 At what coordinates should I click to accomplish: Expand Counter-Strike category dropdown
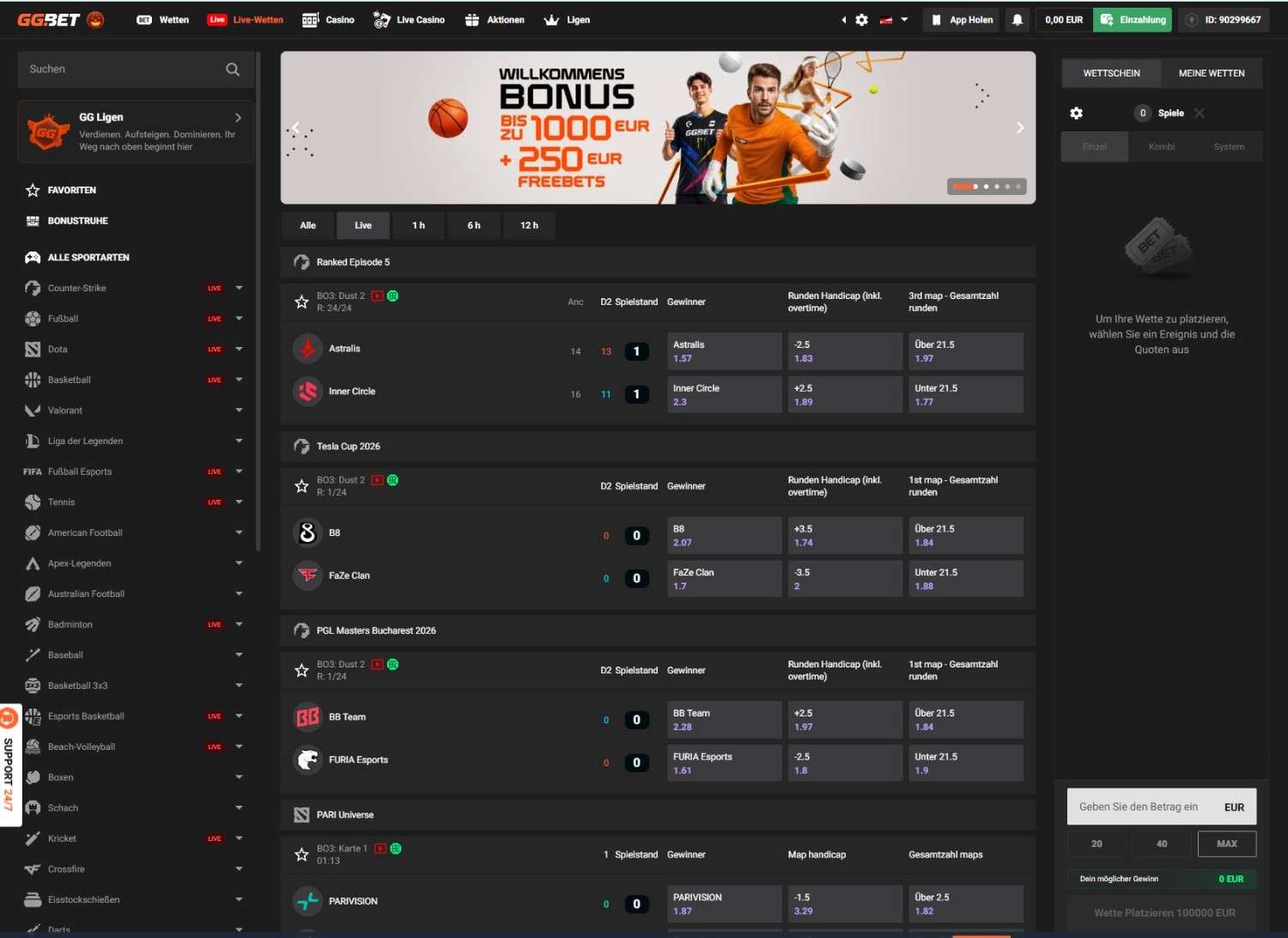(239, 288)
